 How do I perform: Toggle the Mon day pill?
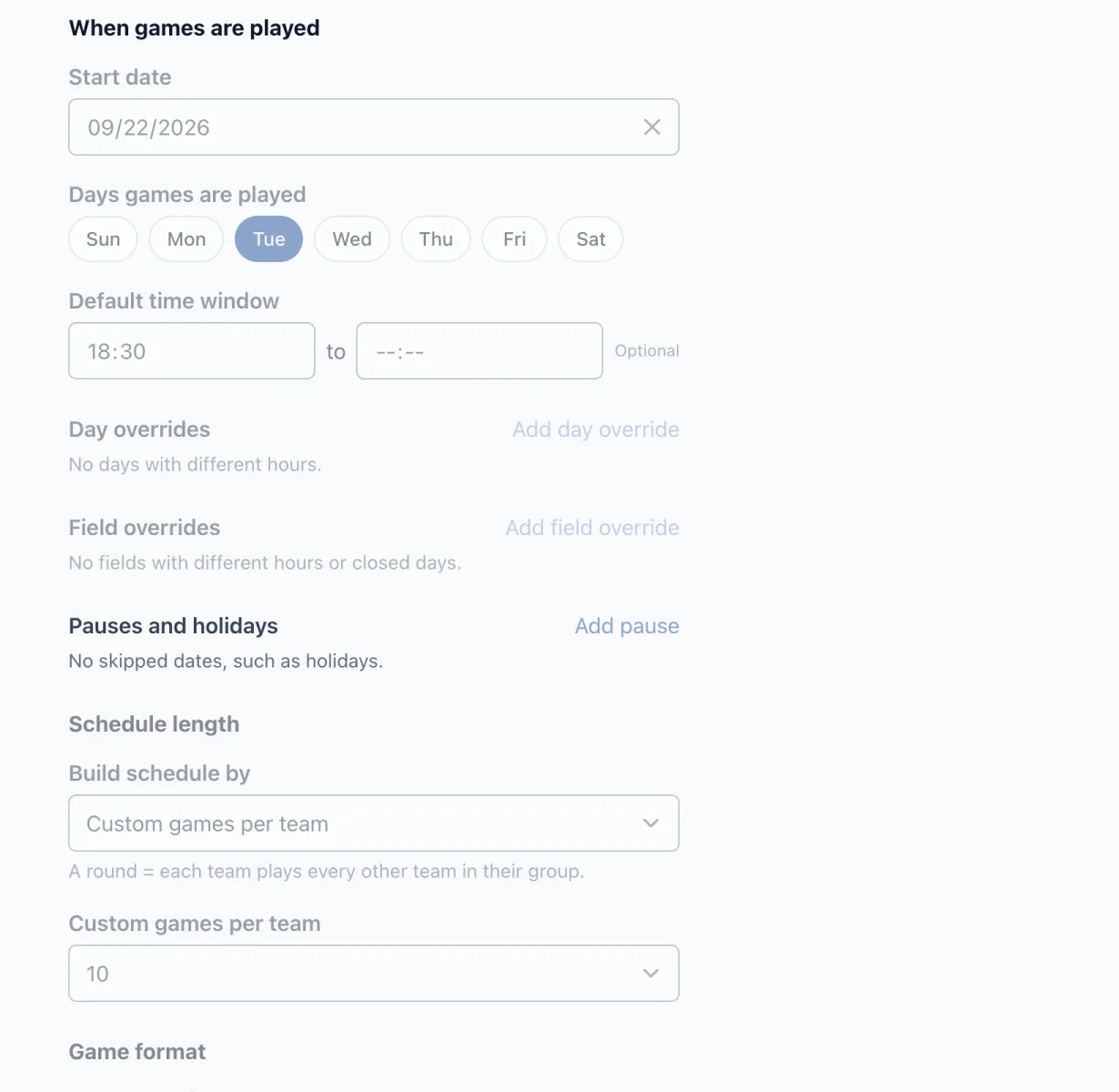[186, 239]
